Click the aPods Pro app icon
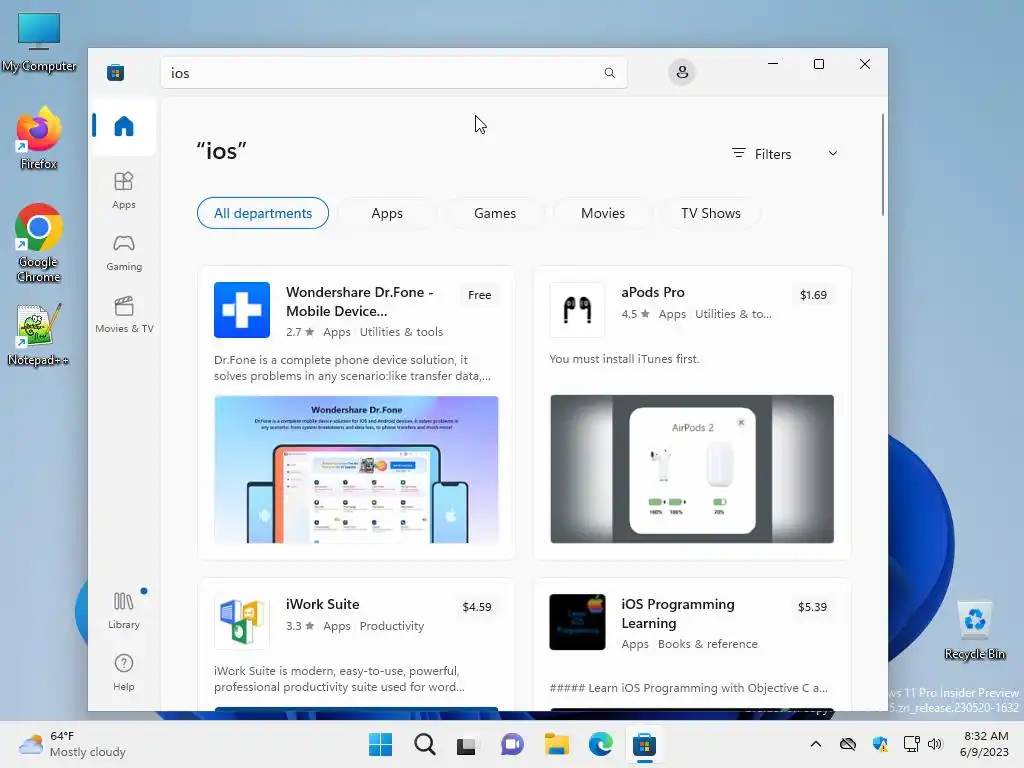Viewport: 1024px width, 768px height. pyautogui.click(x=577, y=310)
